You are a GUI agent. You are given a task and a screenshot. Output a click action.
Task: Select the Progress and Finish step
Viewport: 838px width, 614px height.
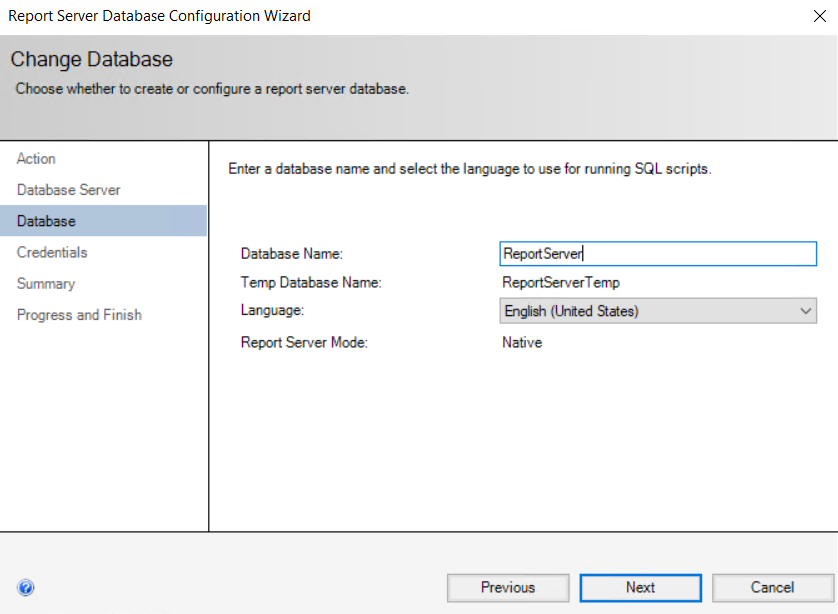pyautogui.click(x=79, y=315)
